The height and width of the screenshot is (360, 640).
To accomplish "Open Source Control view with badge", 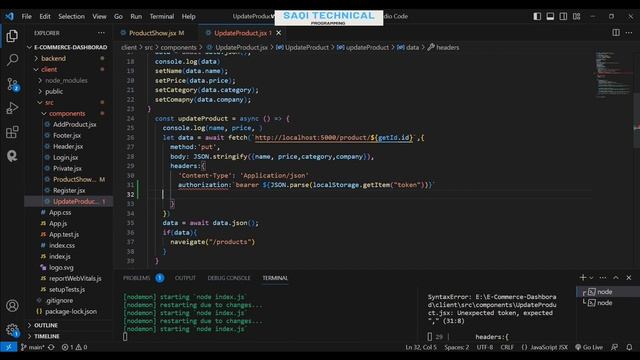I will (12, 84).
